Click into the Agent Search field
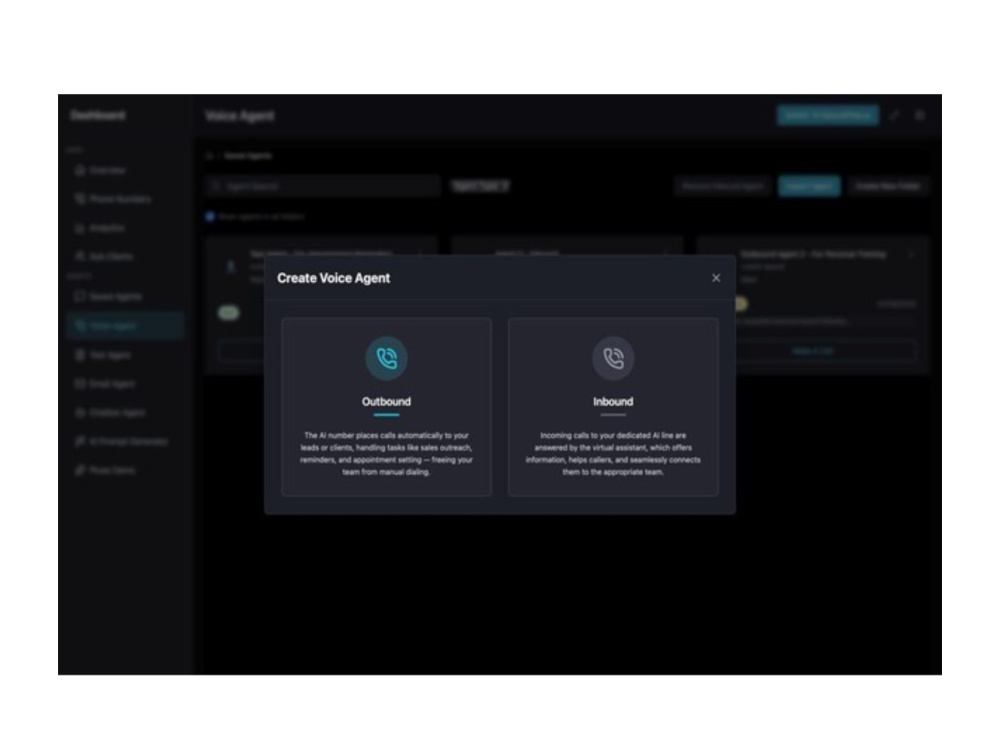Viewport: 1000px width, 750px height. point(323,186)
